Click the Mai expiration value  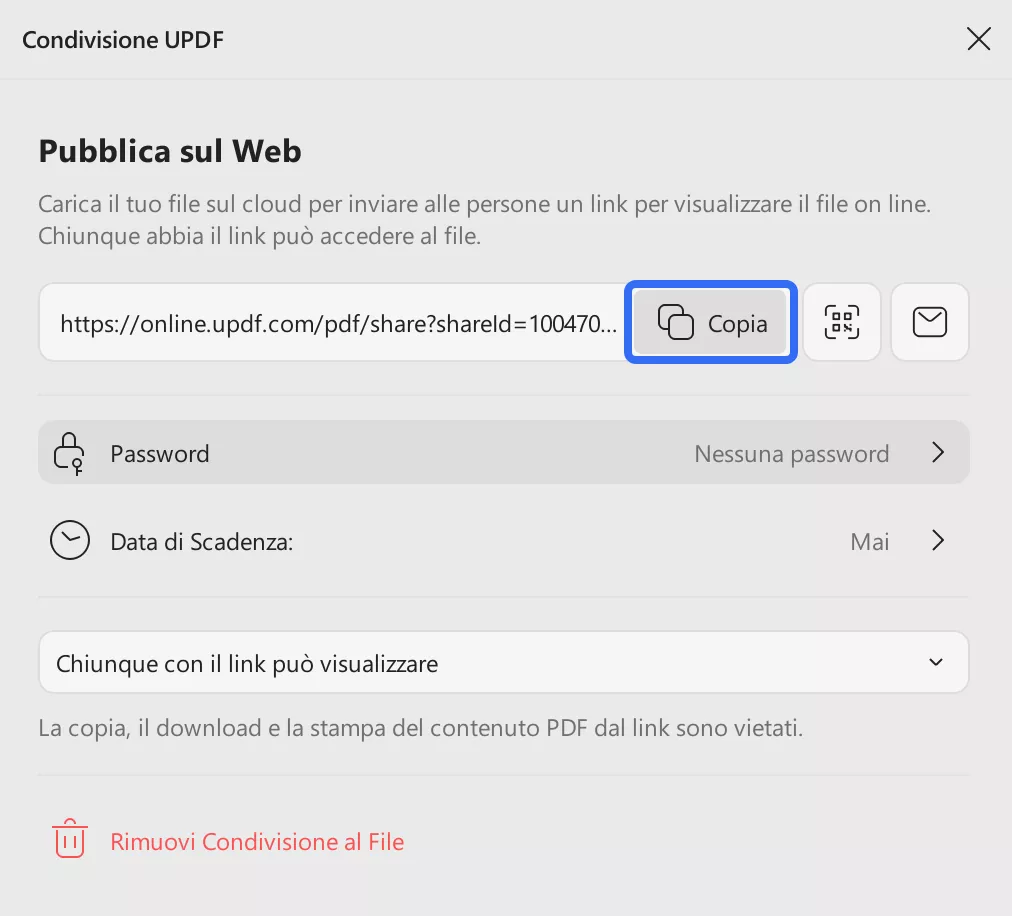(869, 542)
